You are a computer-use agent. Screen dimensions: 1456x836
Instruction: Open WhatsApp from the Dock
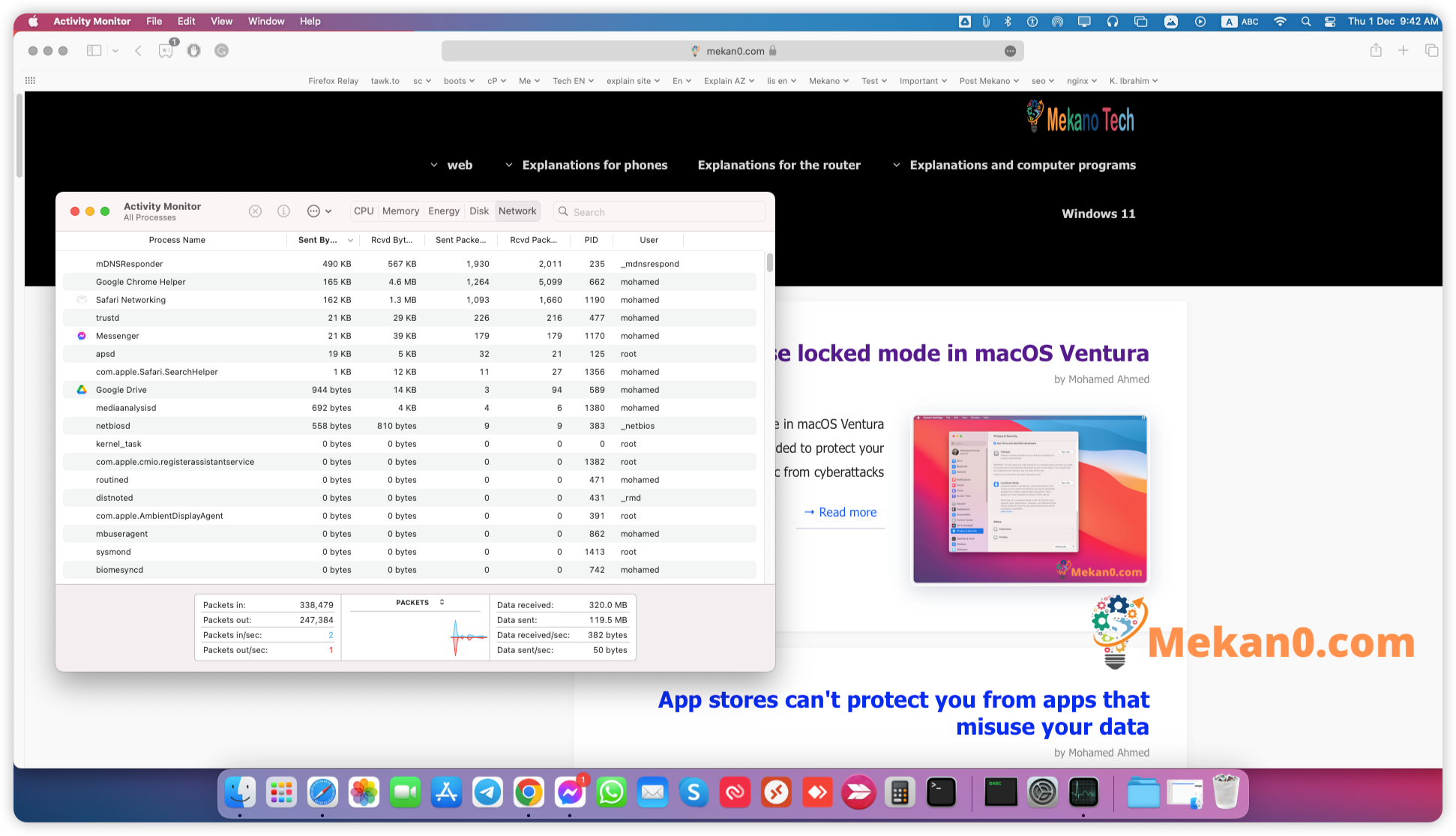tap(611, 793)
